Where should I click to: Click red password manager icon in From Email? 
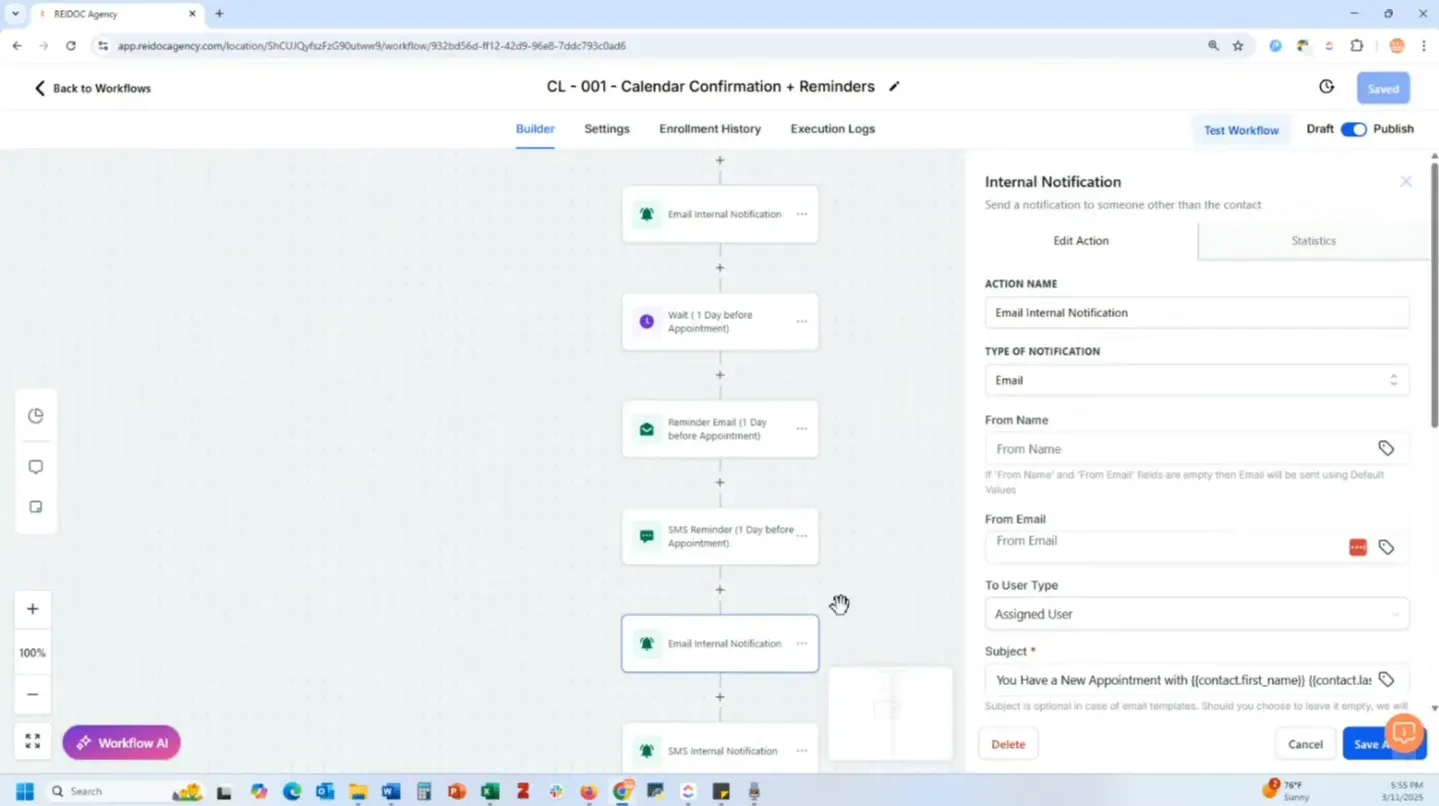point(1358,547)
